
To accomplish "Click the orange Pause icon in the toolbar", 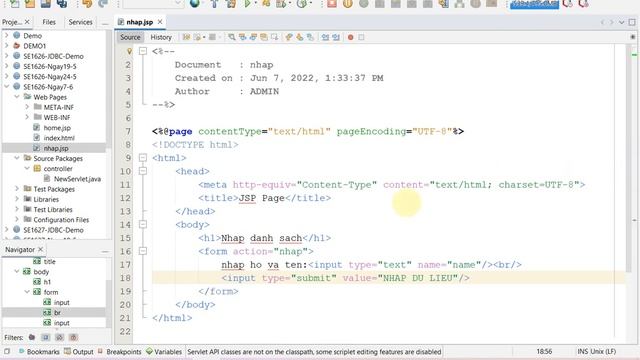I will click(348, 4).
